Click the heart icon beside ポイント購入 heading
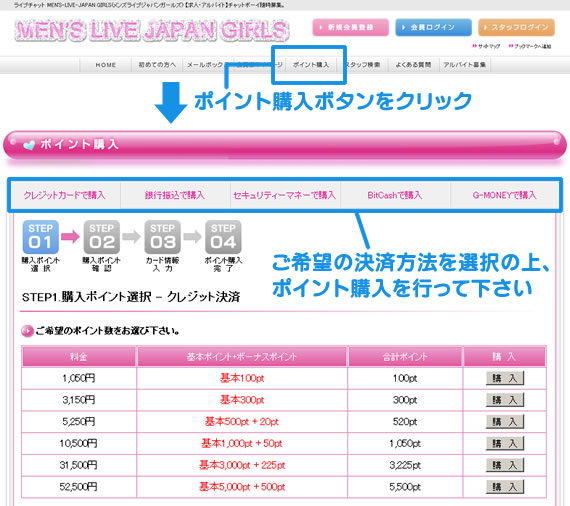The image size is (570, 506). pos(29,145)
